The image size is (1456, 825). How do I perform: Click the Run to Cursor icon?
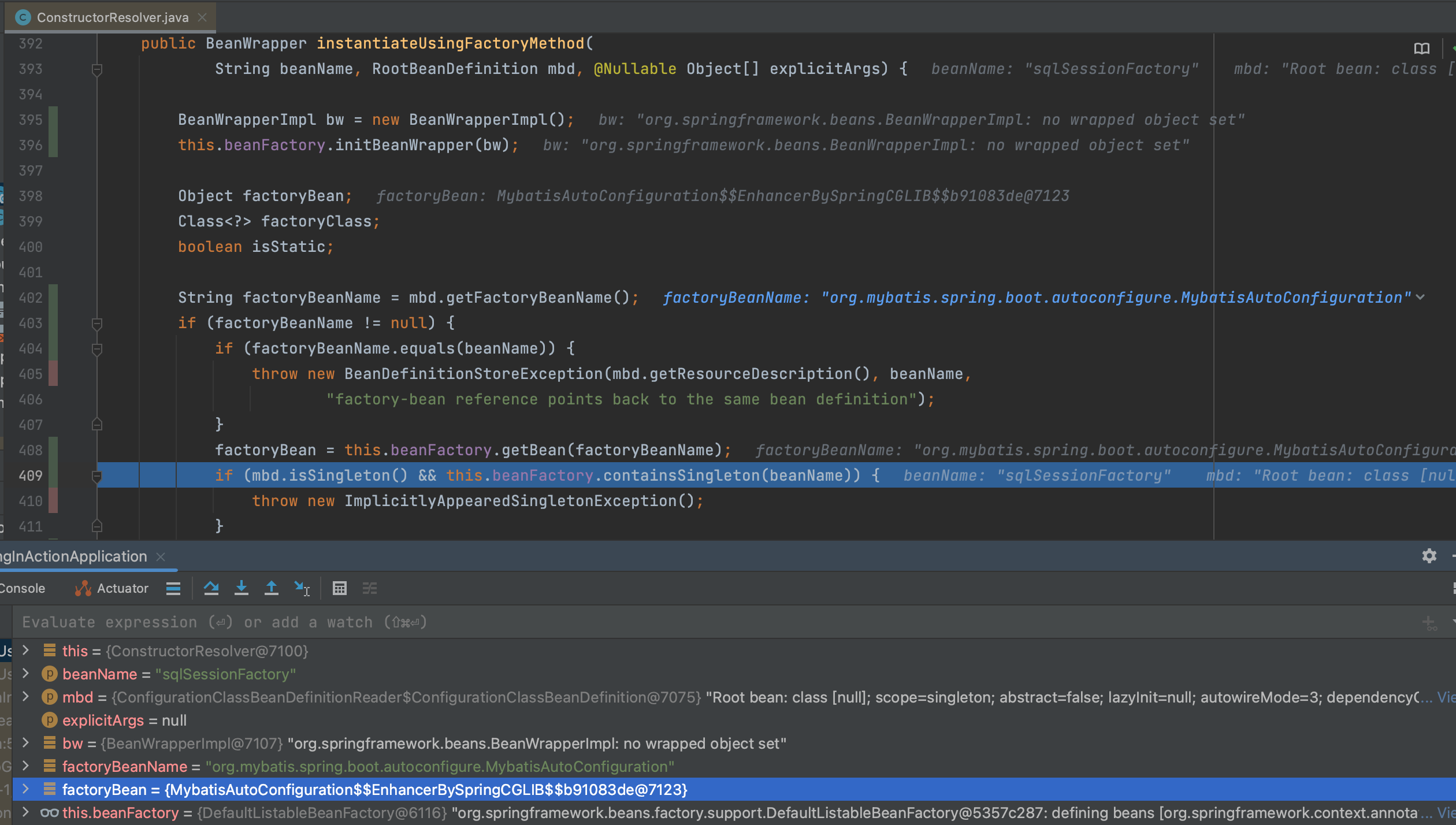click(302, 588)
